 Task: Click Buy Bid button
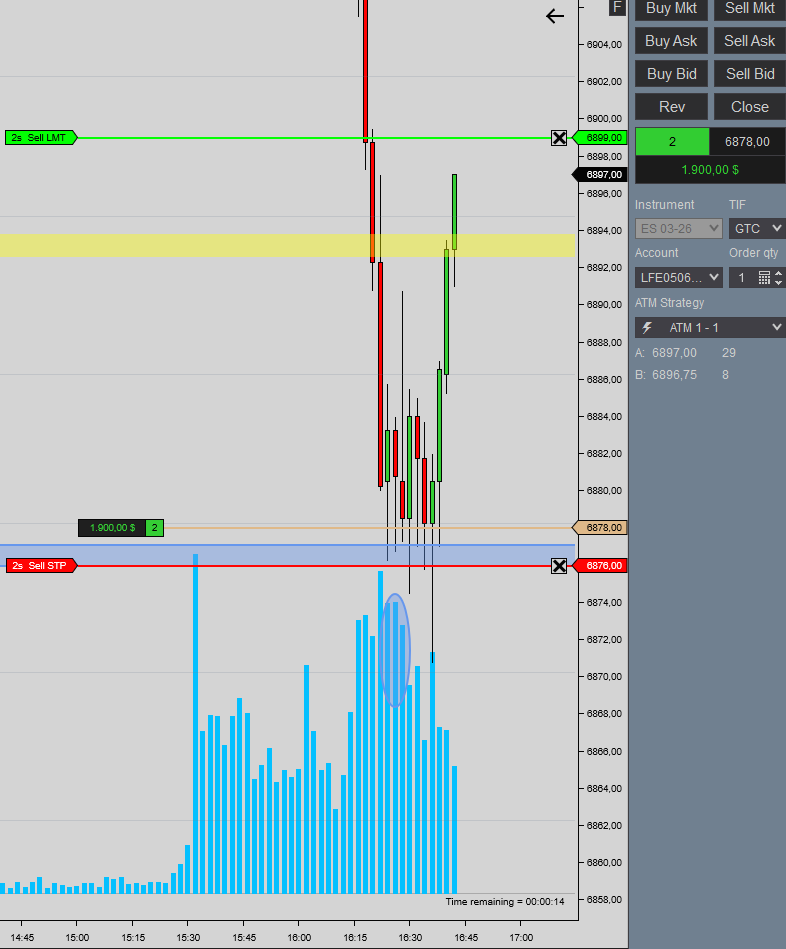coord(671,74)
